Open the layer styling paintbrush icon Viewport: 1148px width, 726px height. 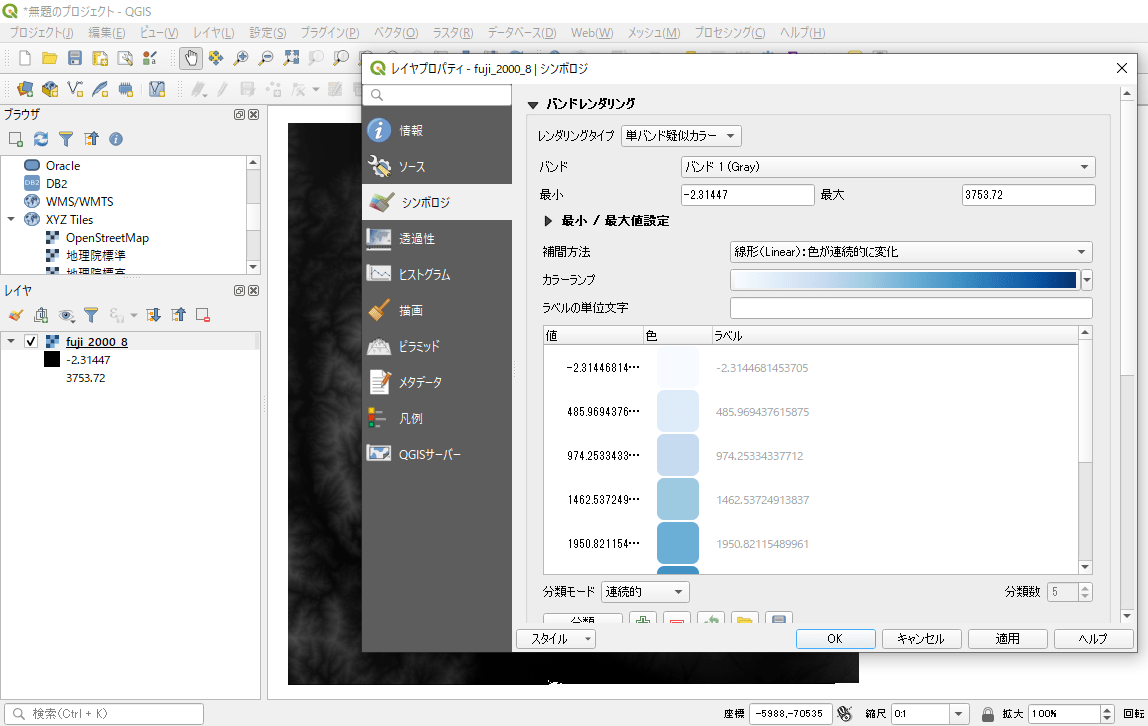coord(16,315)
